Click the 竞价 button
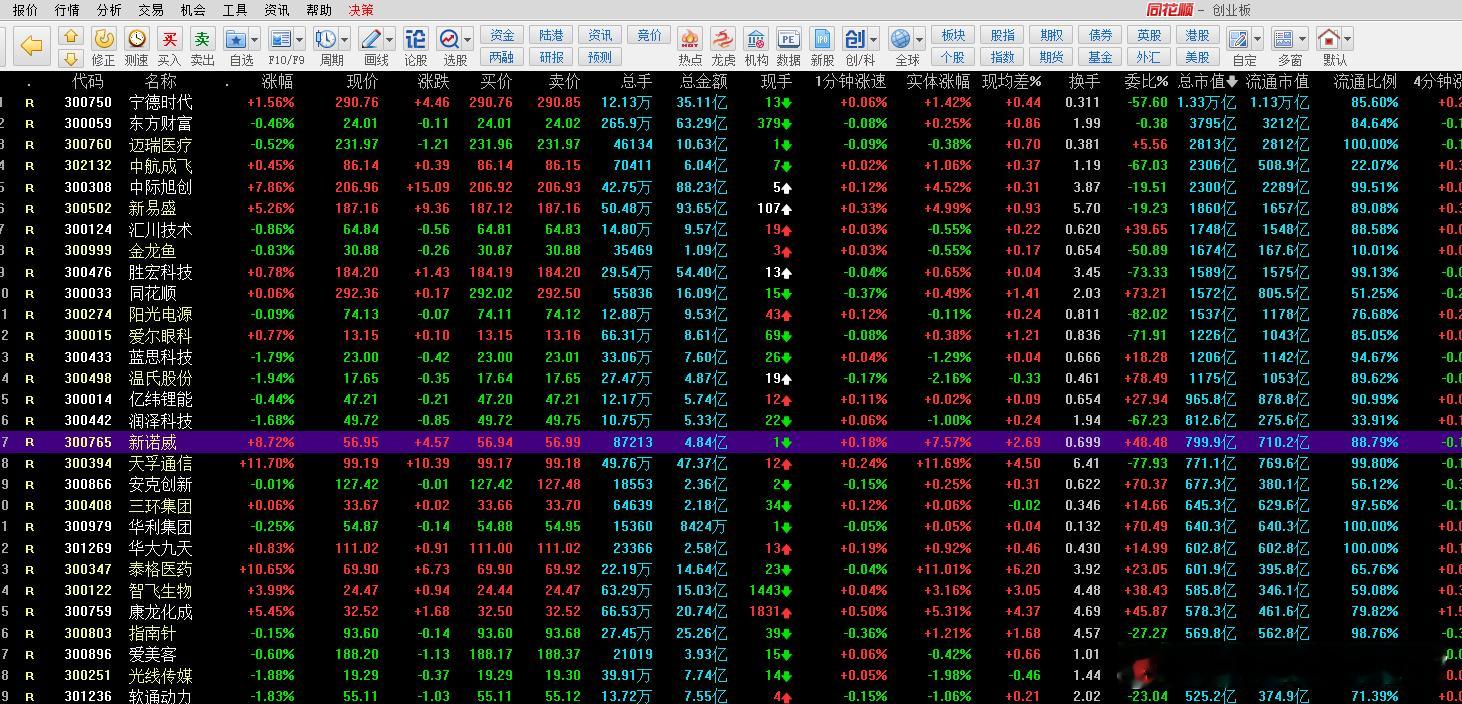 [x=649, y=35]
